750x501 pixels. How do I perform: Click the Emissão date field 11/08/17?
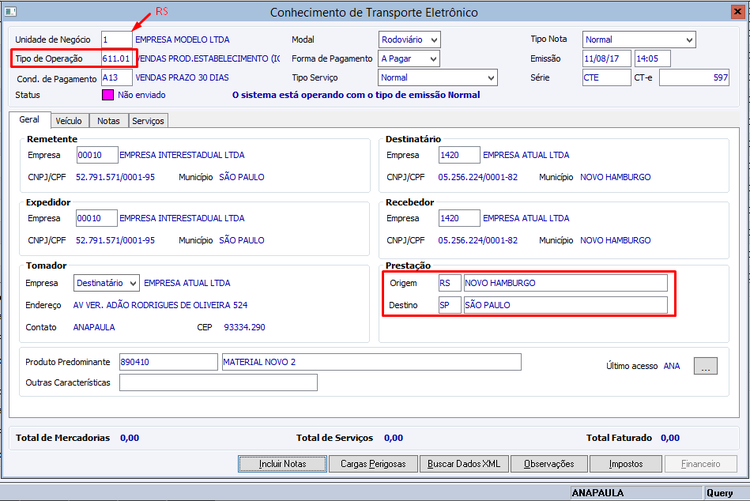pos(607,59)
